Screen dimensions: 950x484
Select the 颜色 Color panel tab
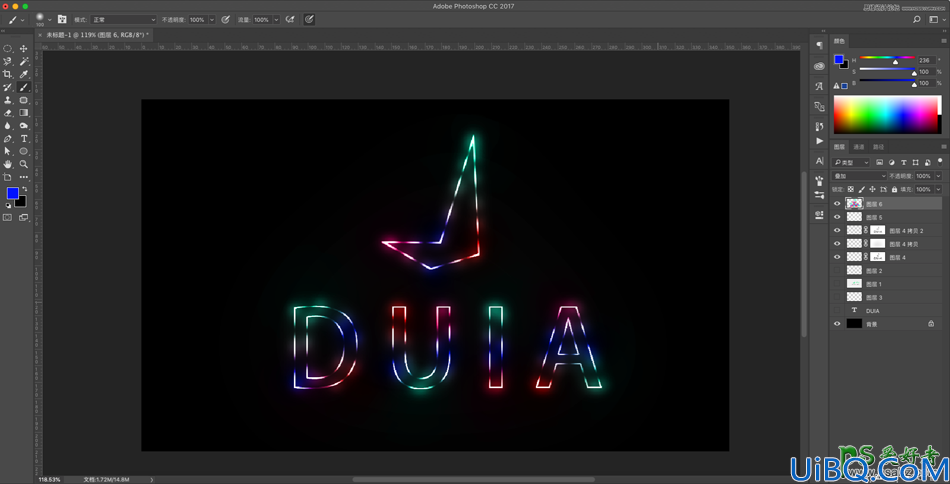tap(839, 41)
